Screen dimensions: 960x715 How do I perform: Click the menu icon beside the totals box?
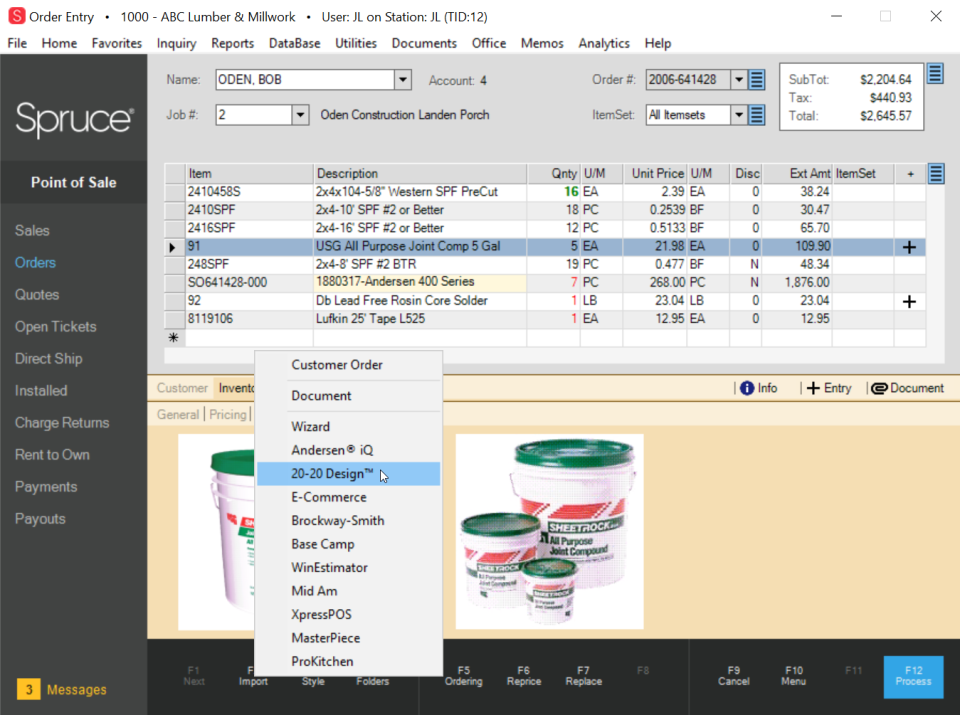(936, 73)
